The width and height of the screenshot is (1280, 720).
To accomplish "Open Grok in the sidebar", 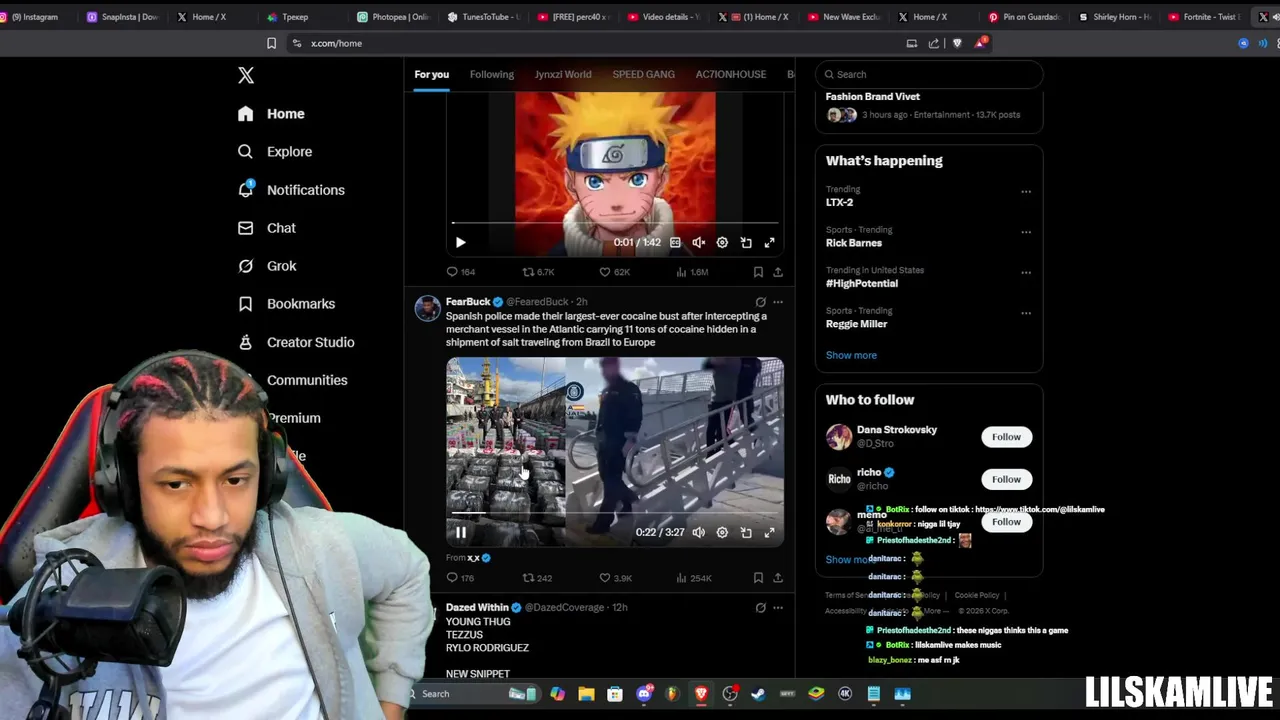I will click(267, 266).
